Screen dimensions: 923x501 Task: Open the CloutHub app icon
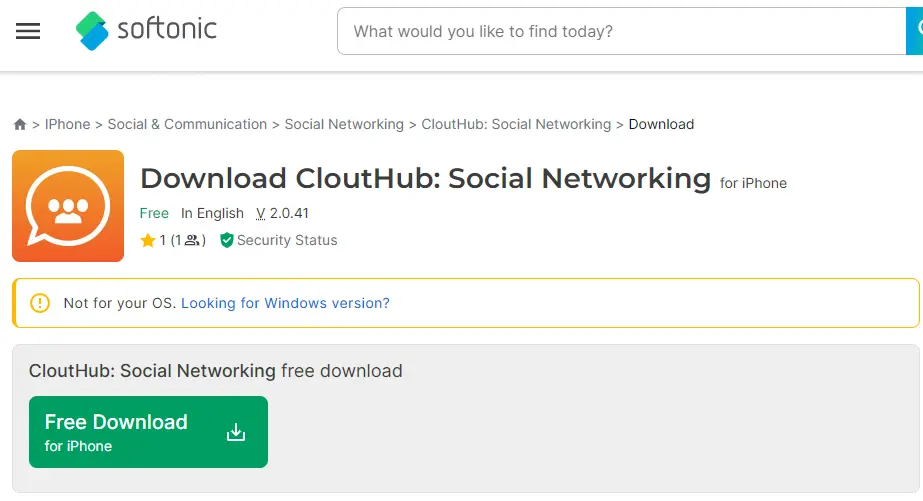pos(68,205)
